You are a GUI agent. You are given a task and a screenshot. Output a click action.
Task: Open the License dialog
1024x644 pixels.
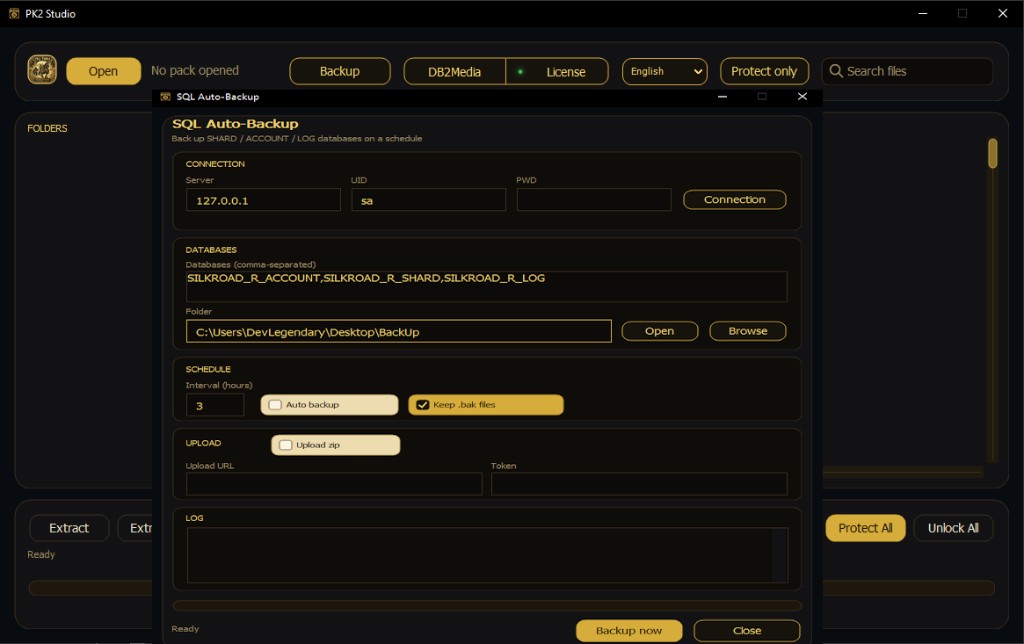pos(557,72)
